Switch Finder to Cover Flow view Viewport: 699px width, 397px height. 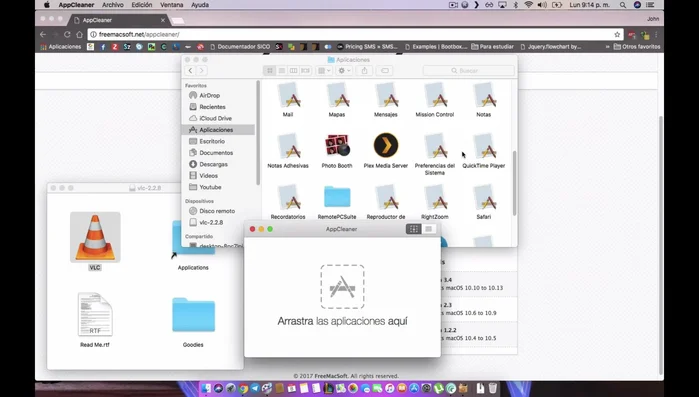click(x=305, y=70)
